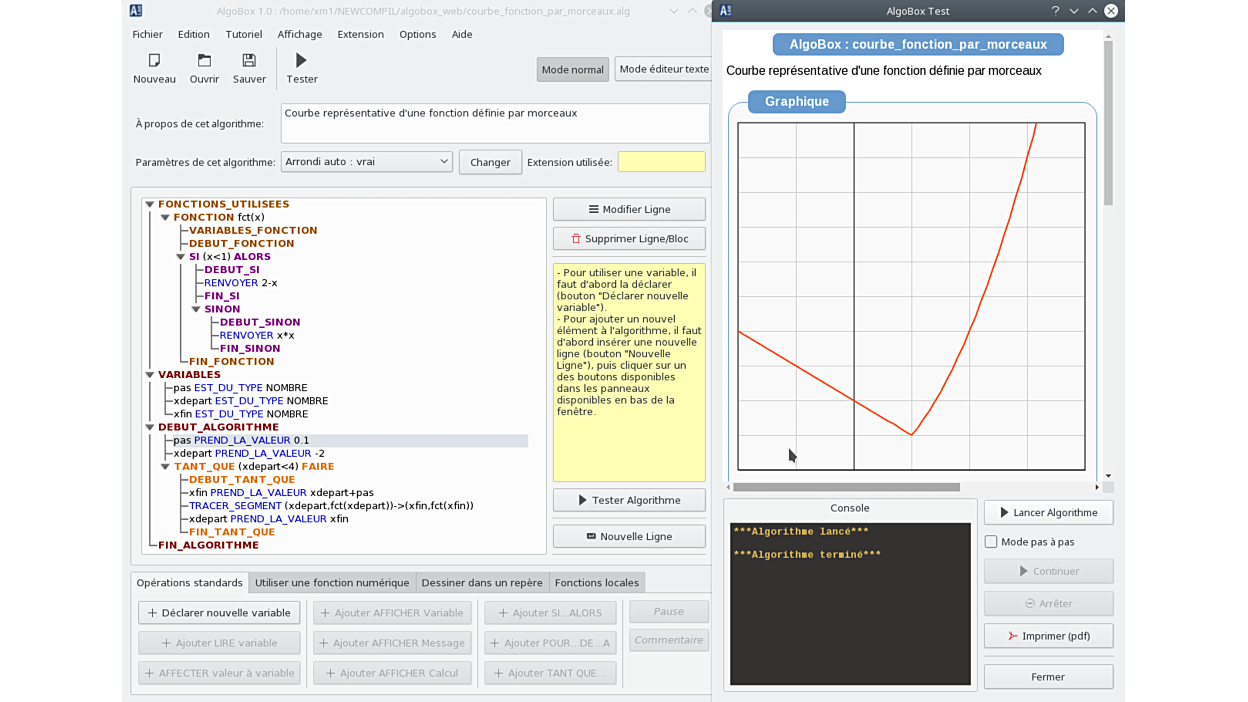The height and width of the screenshot is (702, 1248).
Task: Click Supprimer Ligne/Bloc trash button
Action: coord(629,239)
